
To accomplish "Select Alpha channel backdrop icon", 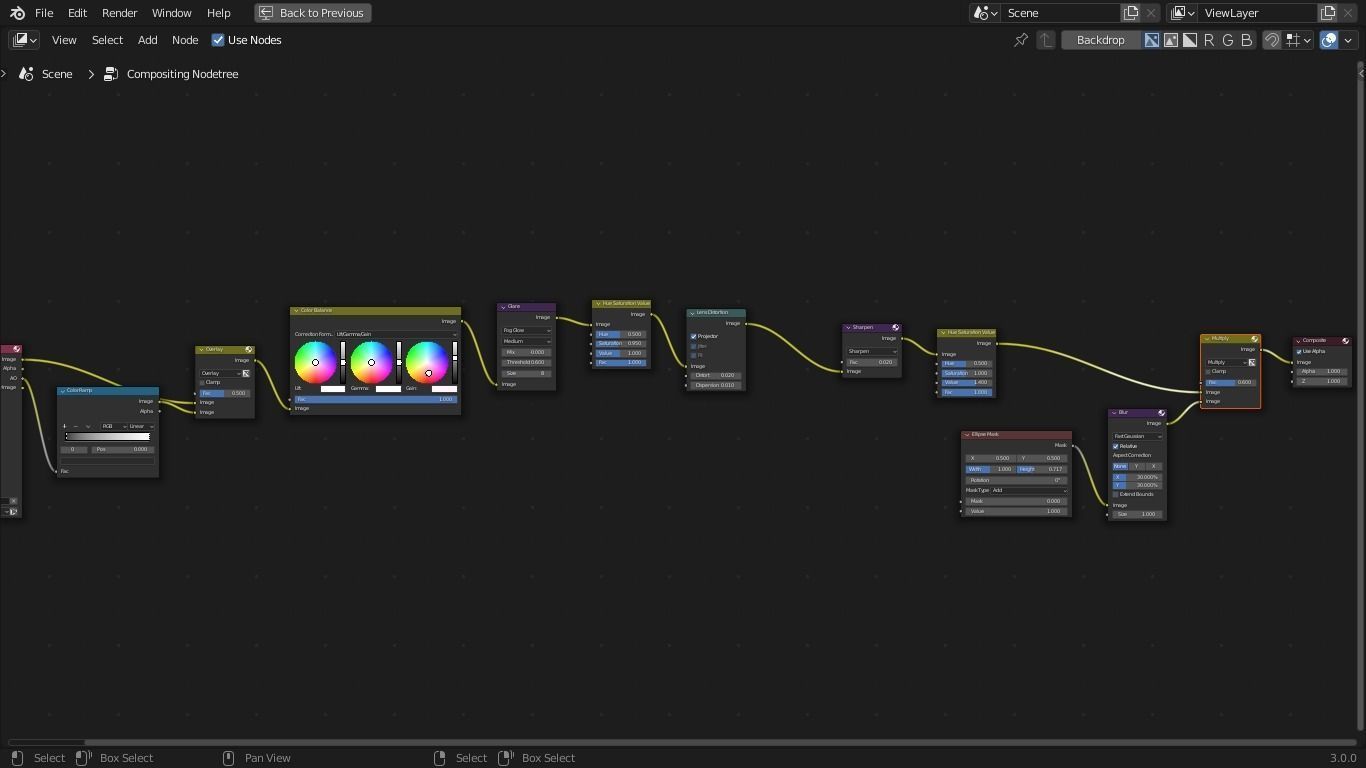I will tap(1190, 40).
